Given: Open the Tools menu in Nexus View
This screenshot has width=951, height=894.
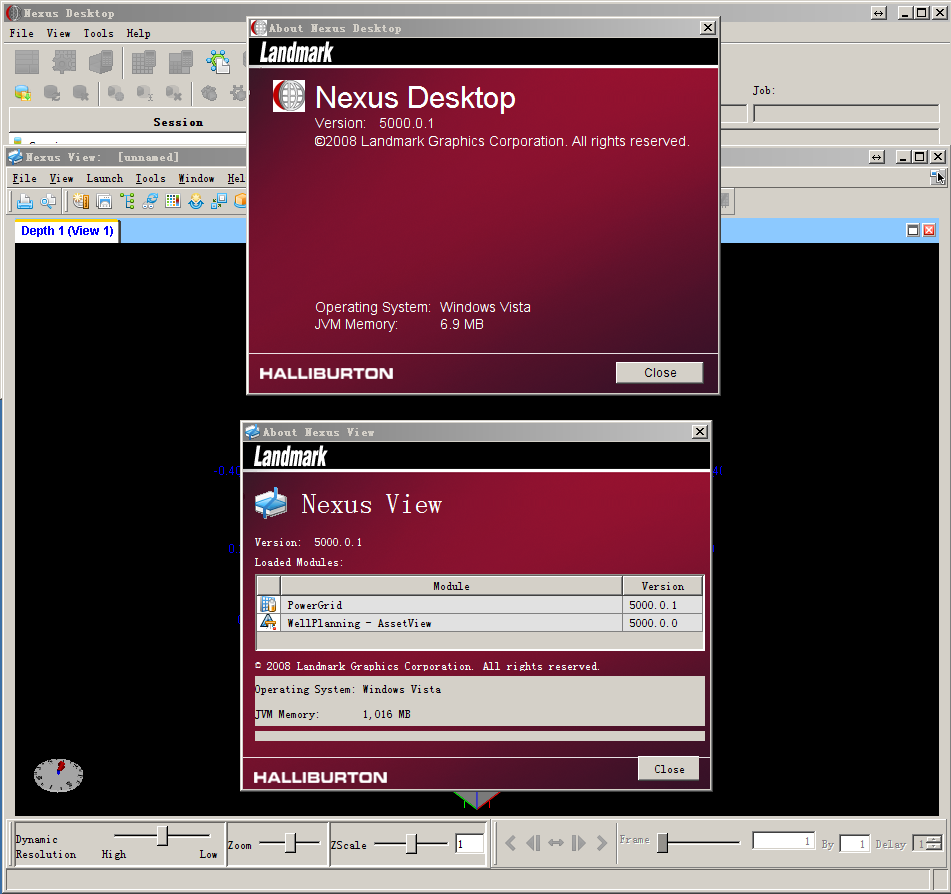Looking at the screenshot, I should click(x=150, y=178).
